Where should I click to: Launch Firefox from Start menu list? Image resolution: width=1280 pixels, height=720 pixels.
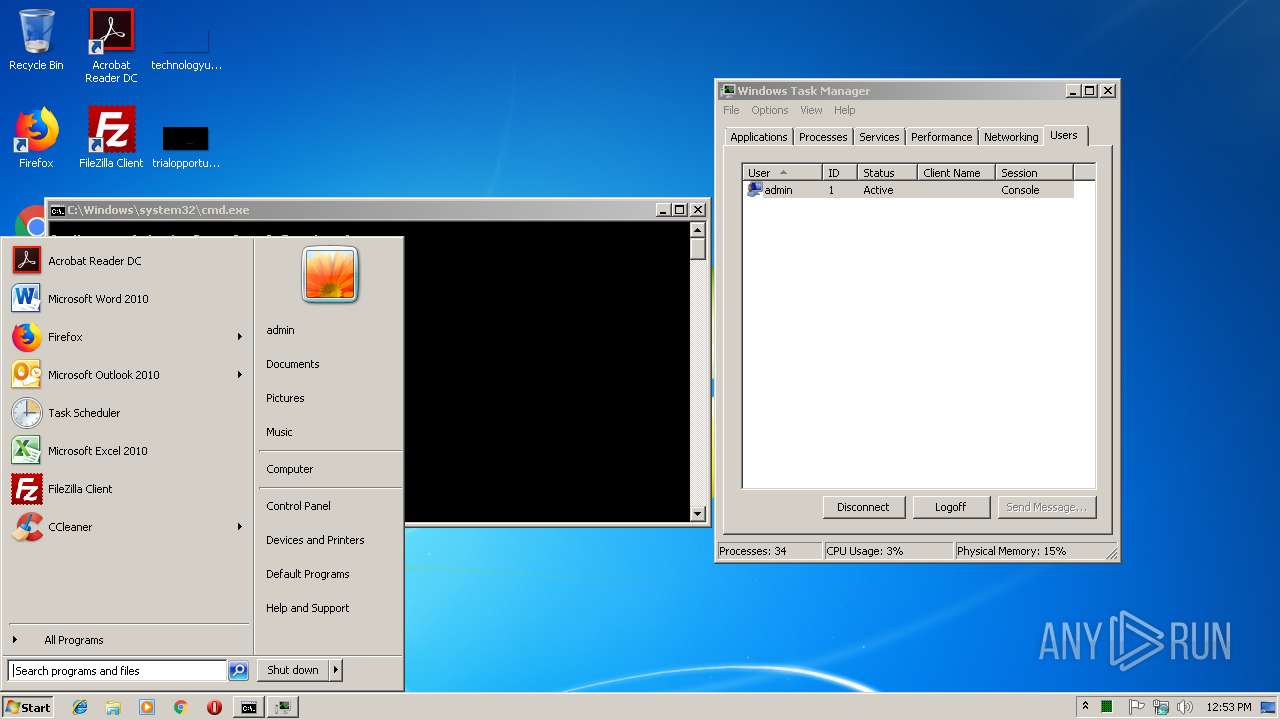(x=127, y=337)
